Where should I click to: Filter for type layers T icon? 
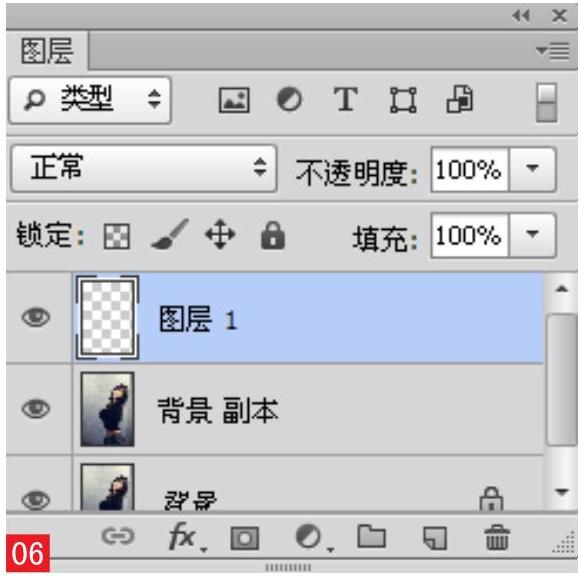click(x=346, y=99)
